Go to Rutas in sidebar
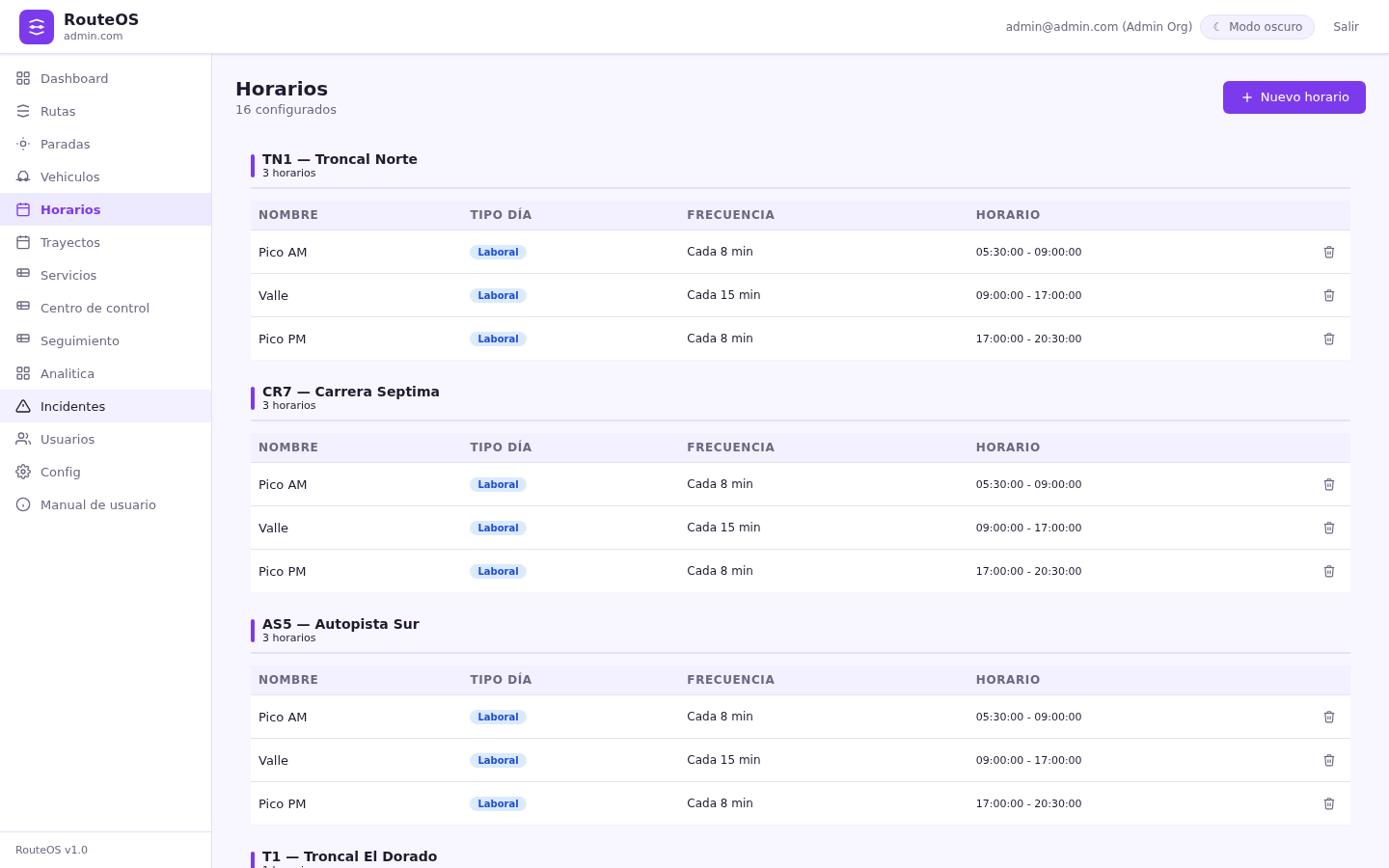Screen dimensions: 1389x868 [106, 111]
